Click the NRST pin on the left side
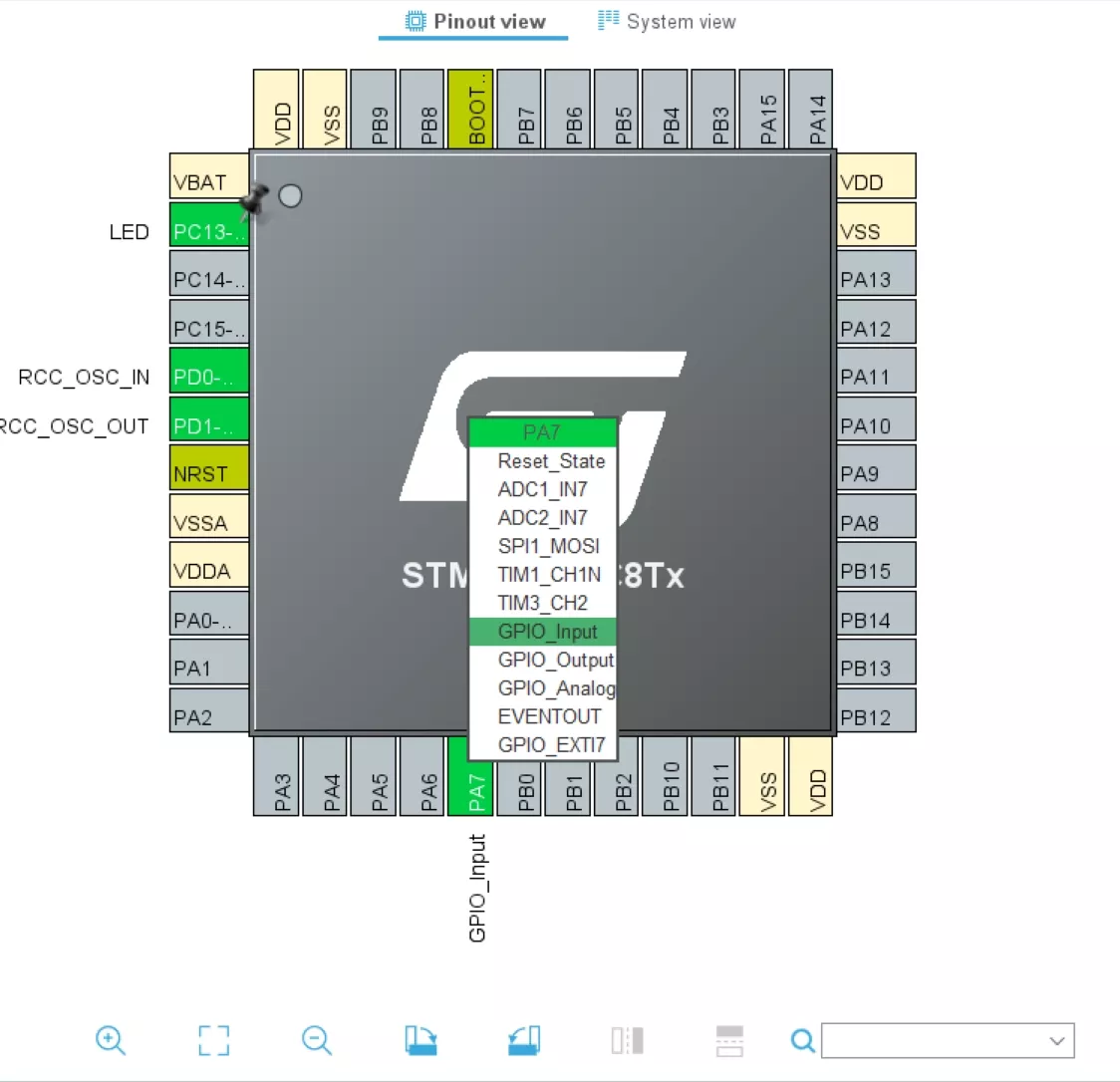 pos(209,474)
